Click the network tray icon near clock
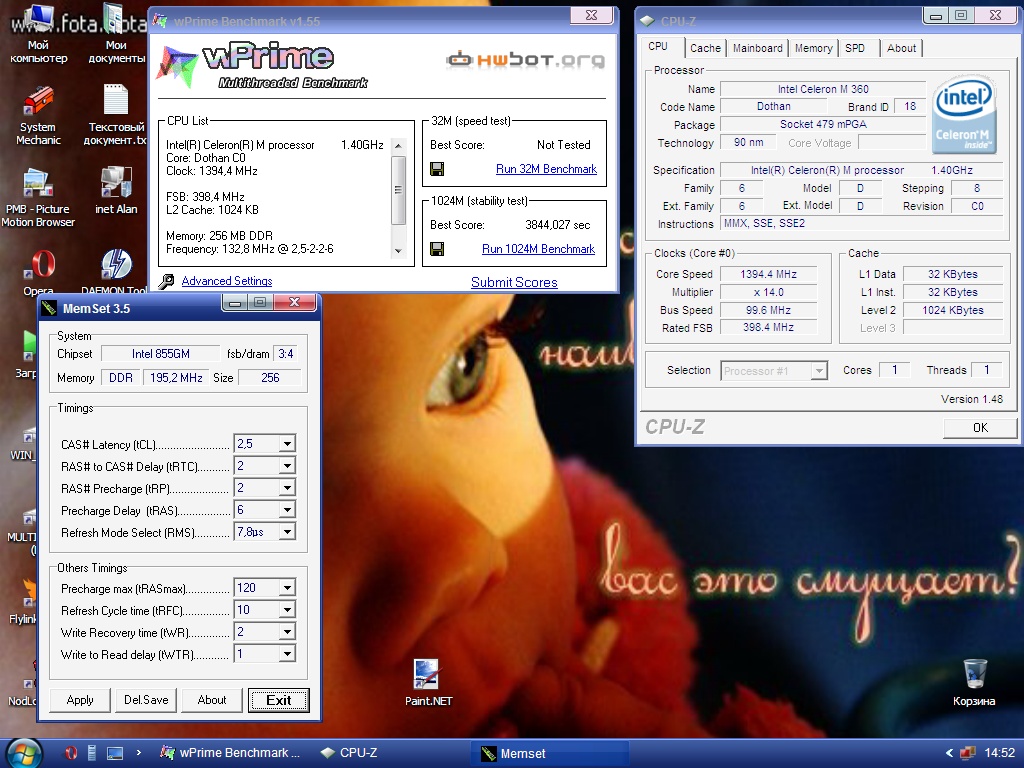1024x768 pixels. tap(968, 753)
